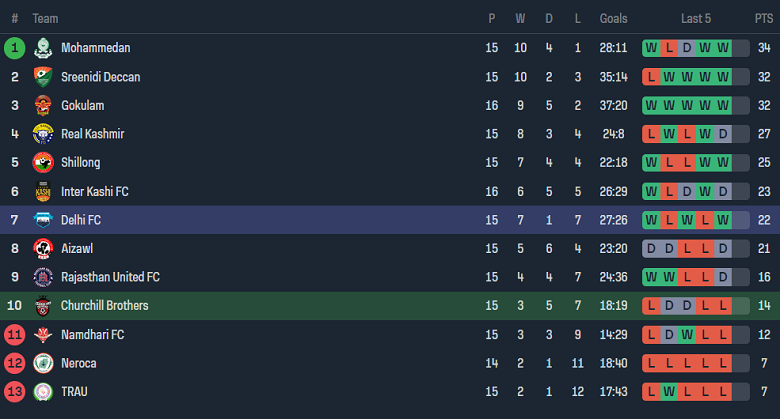Sort table by PTS column header
The height and width of the screenshot is (419, 780).
point(763,19)
